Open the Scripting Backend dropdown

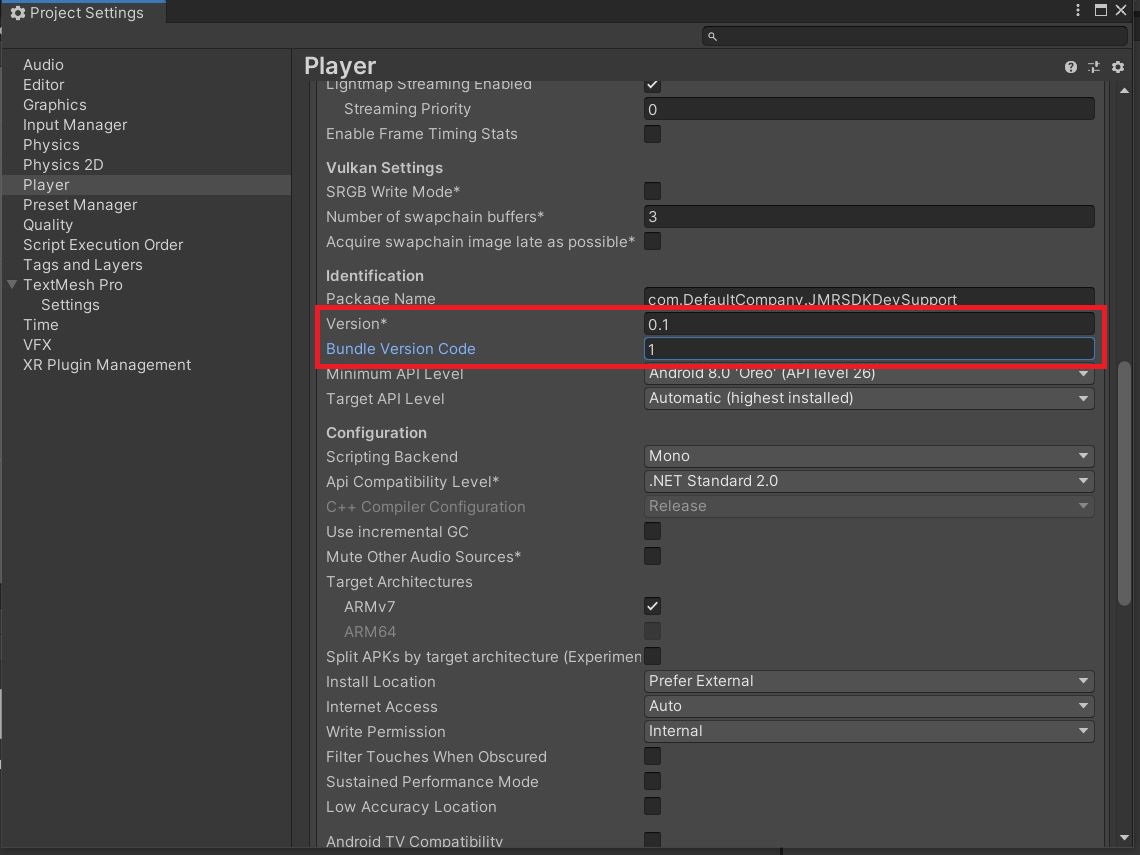(x=868, y=456)
